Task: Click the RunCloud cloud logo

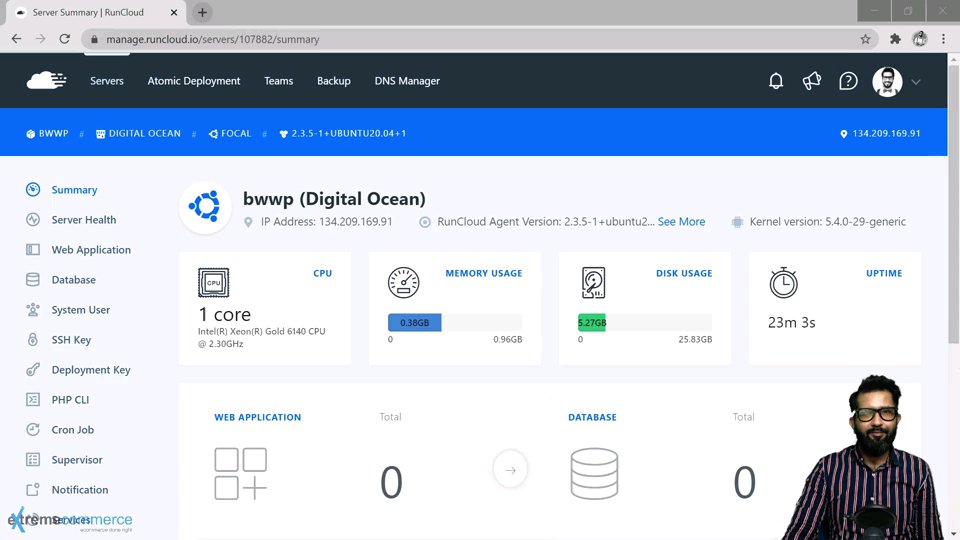Action: point(47,80)
